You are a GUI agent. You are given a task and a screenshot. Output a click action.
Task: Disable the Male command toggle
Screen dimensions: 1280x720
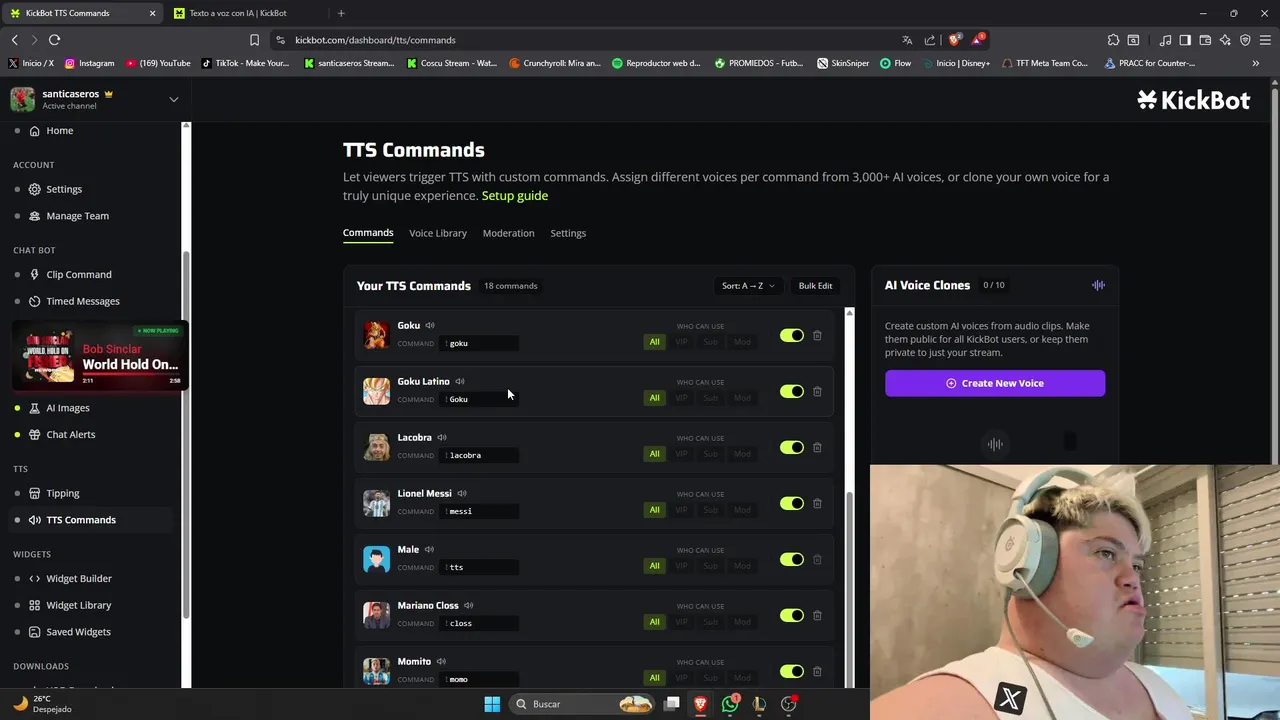(792, 559)
